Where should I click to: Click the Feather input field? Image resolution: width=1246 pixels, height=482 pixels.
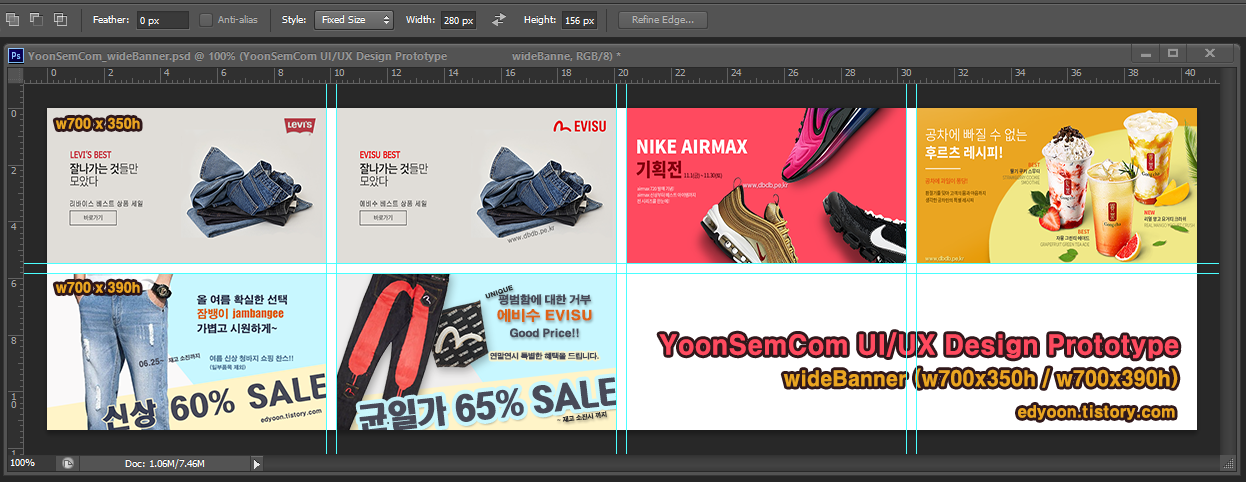pyautogui.click(x=162, y=20)
